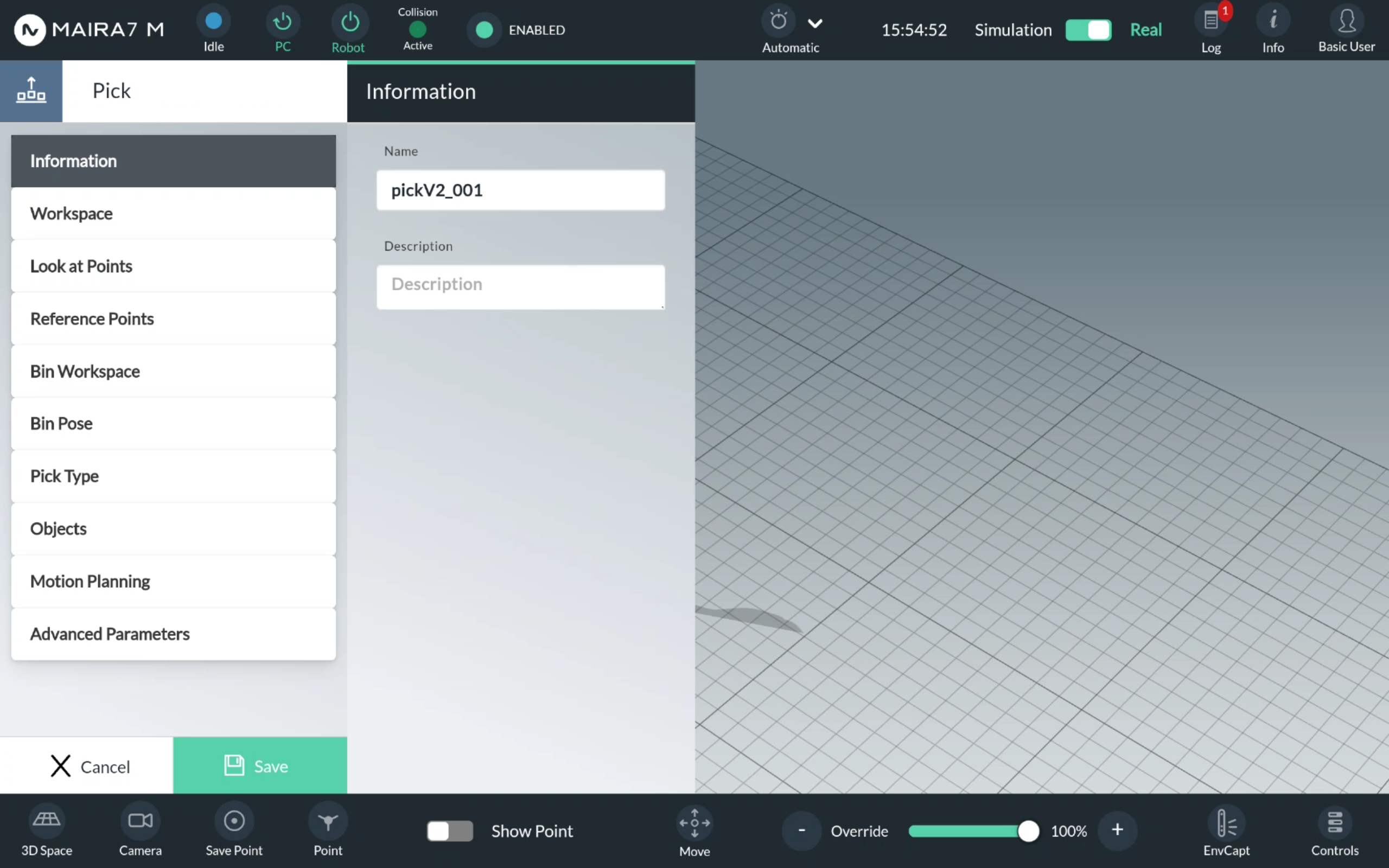Open the Workspace section
The width and height of the screenshot is (1389, 868).
point(173,214)
